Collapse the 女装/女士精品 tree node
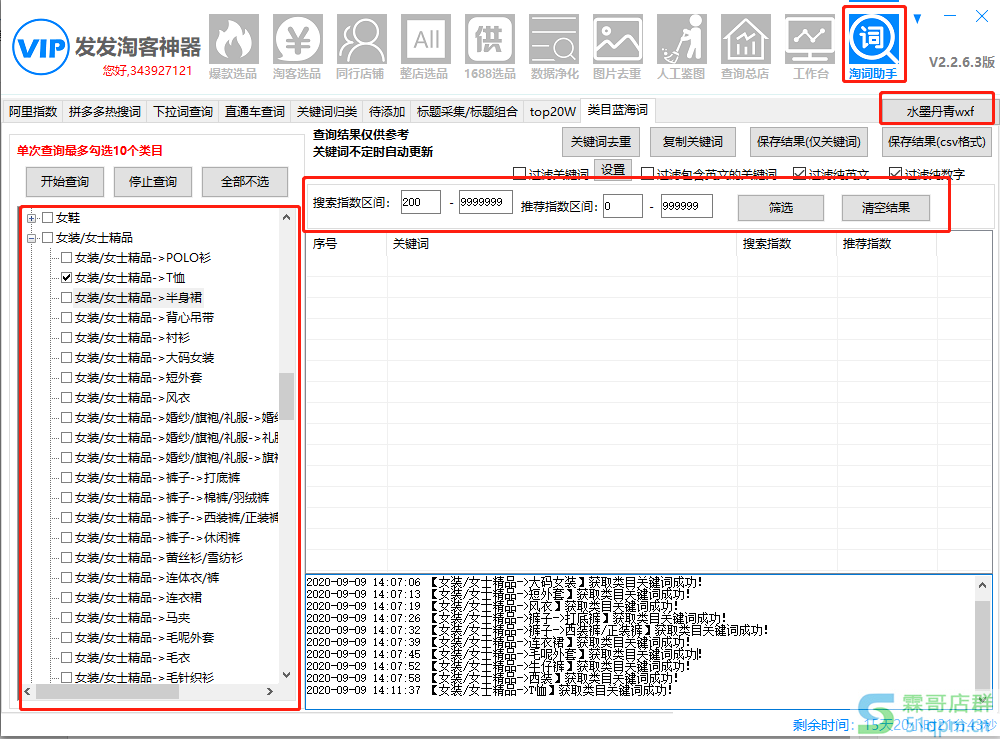 31,238
